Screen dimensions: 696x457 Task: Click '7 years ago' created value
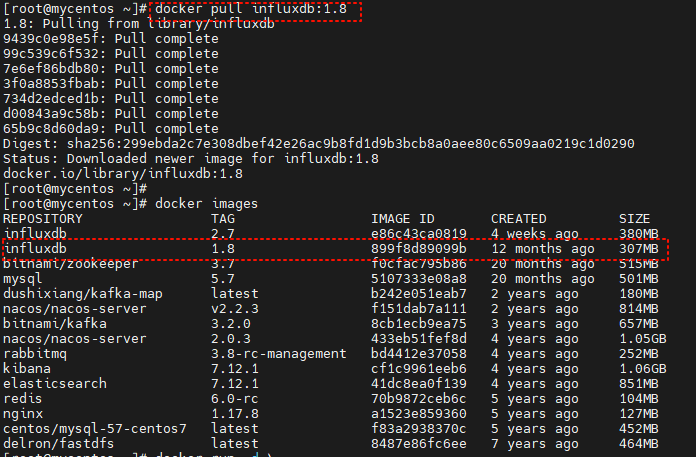point(535,444)
